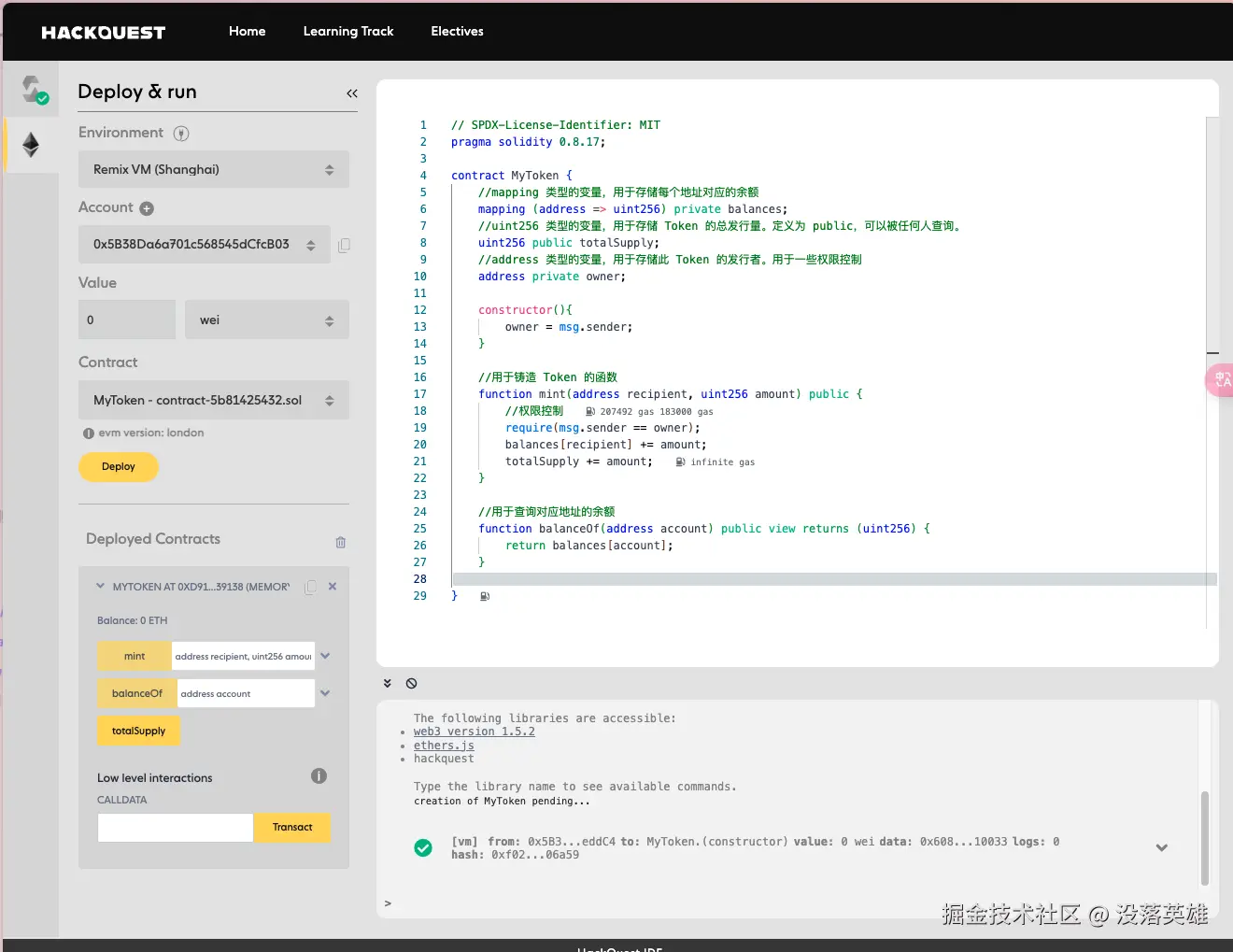Call the balanceOf function button
The height and width of the screenshot is (952, 1233).
[137, 693]
